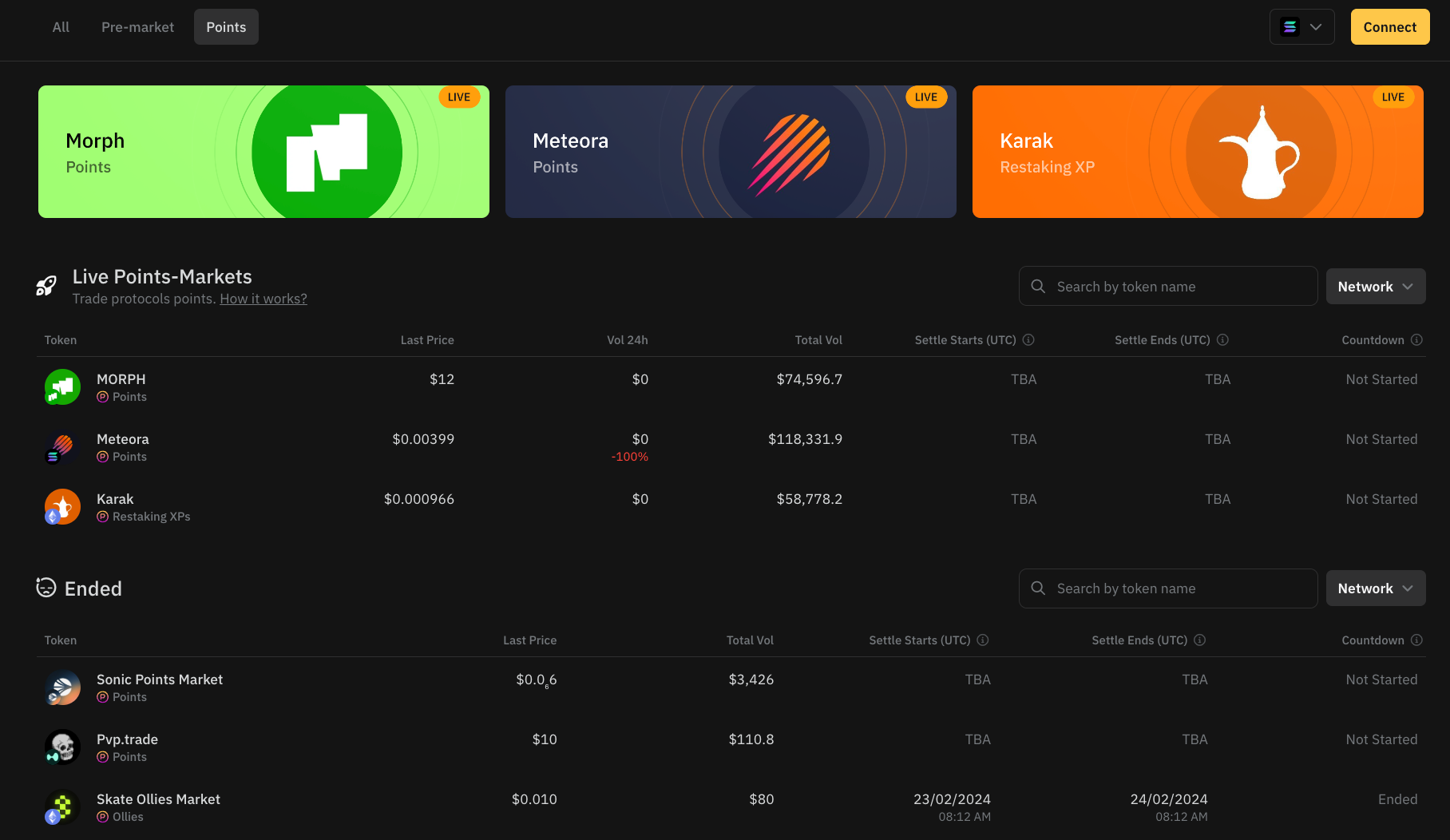Click the badge icon beside Ollies label

(102, 817)
